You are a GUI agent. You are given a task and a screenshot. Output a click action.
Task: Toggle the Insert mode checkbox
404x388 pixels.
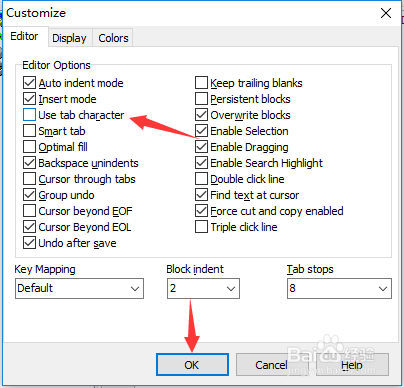[x=29, y=99]
